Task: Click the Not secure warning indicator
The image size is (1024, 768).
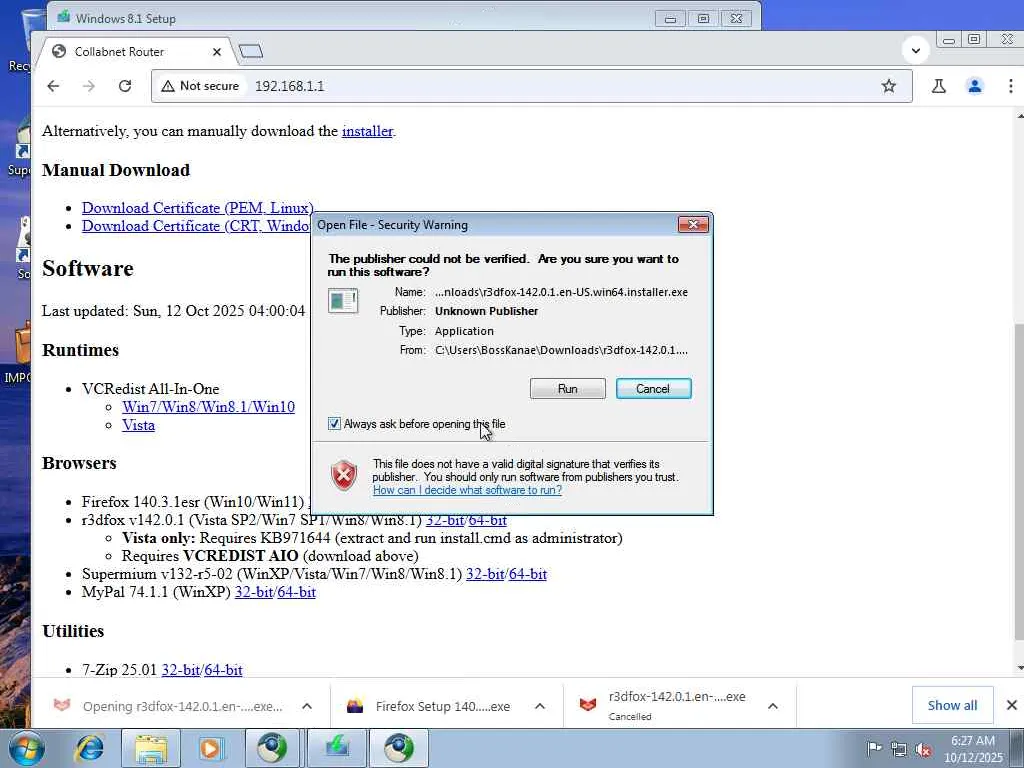Action: [x=200, y=86]
